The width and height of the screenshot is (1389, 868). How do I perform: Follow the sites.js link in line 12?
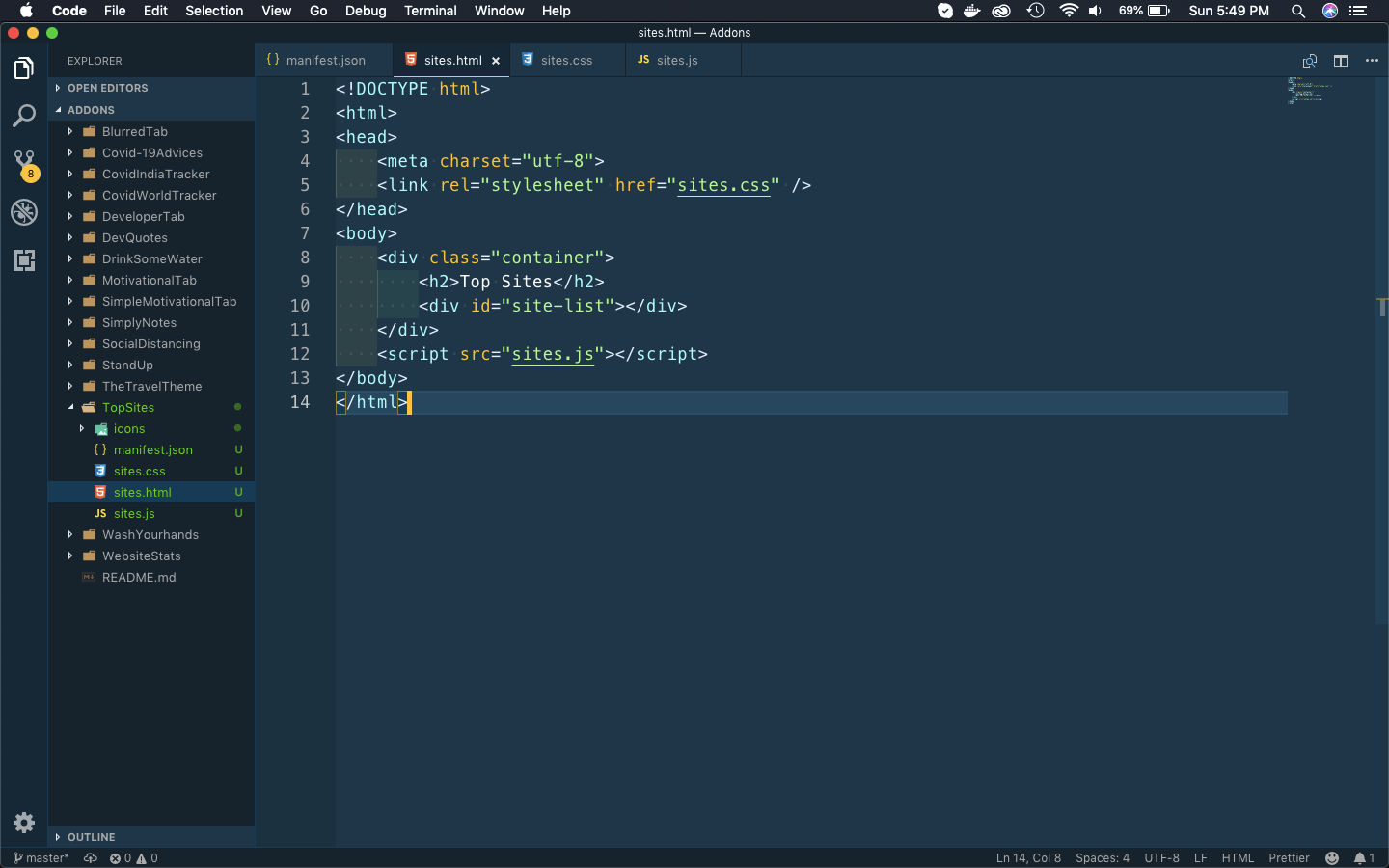pyautogui.click(x=553, y=354)
